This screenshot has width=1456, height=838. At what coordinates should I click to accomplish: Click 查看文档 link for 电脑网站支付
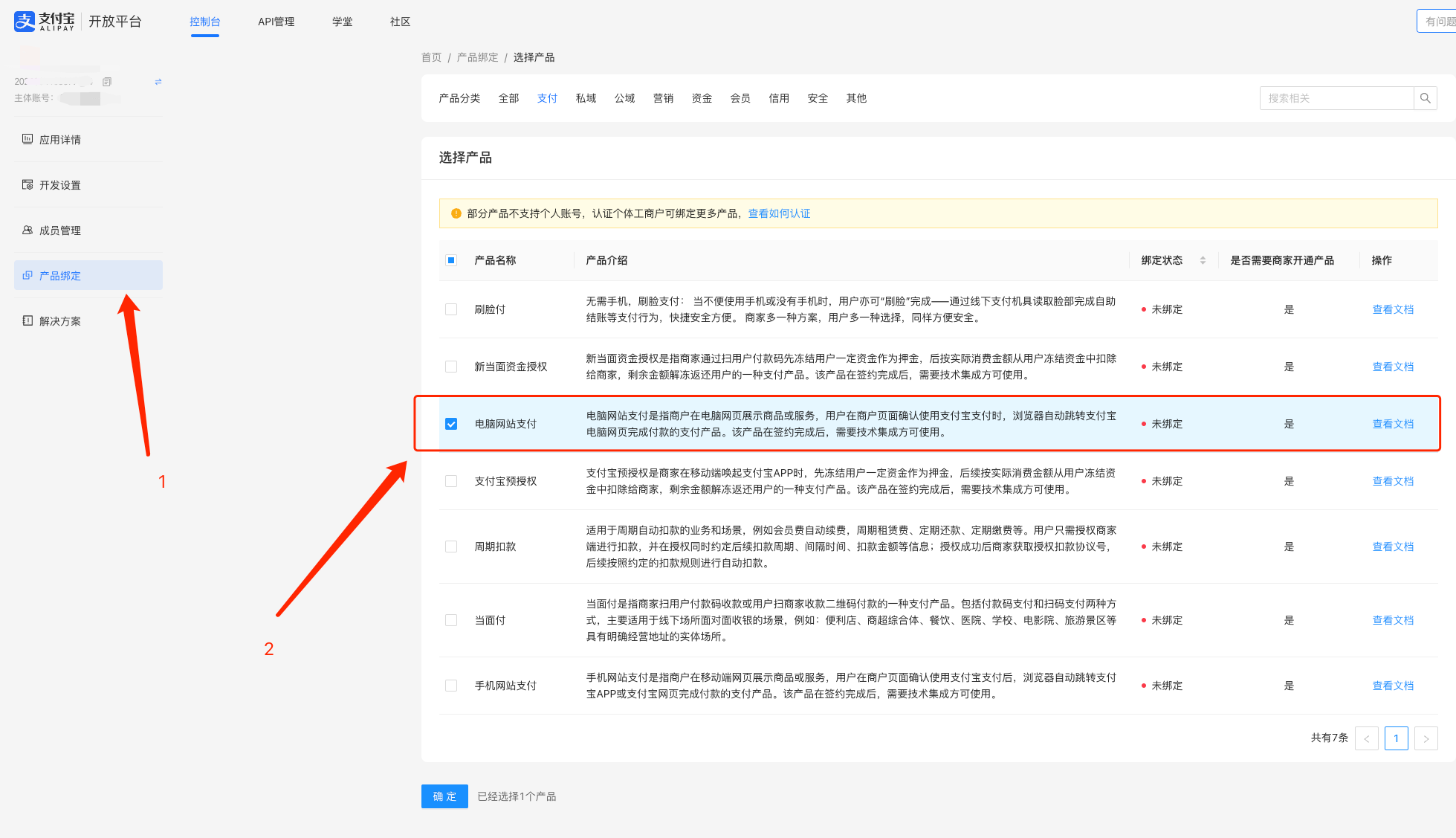pos(1393,423)
